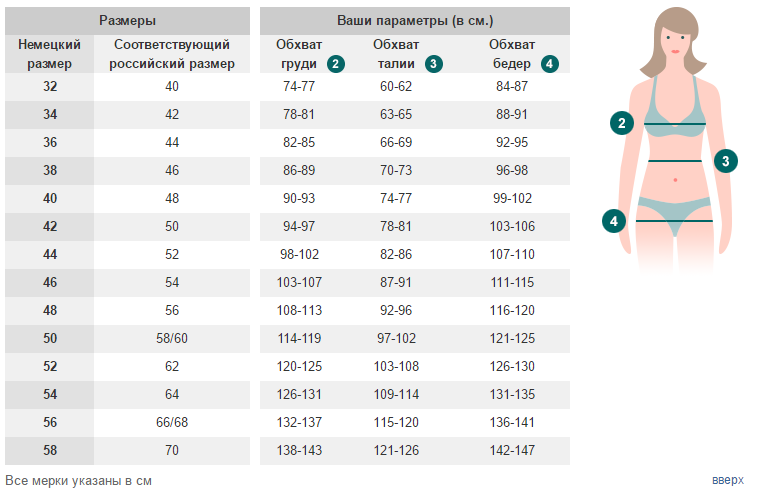Click the woman's figure illustration
763x493 pixels.
pyautogui.click(x=677, y=139)
